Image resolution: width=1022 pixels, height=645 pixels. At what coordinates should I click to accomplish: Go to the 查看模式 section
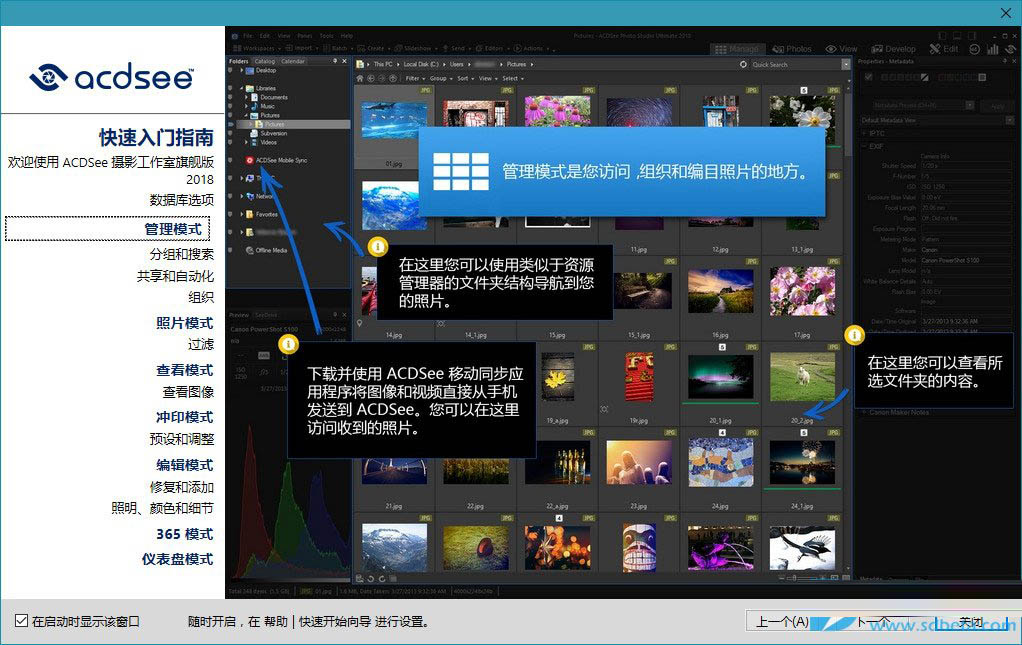[x=184, y=370]
